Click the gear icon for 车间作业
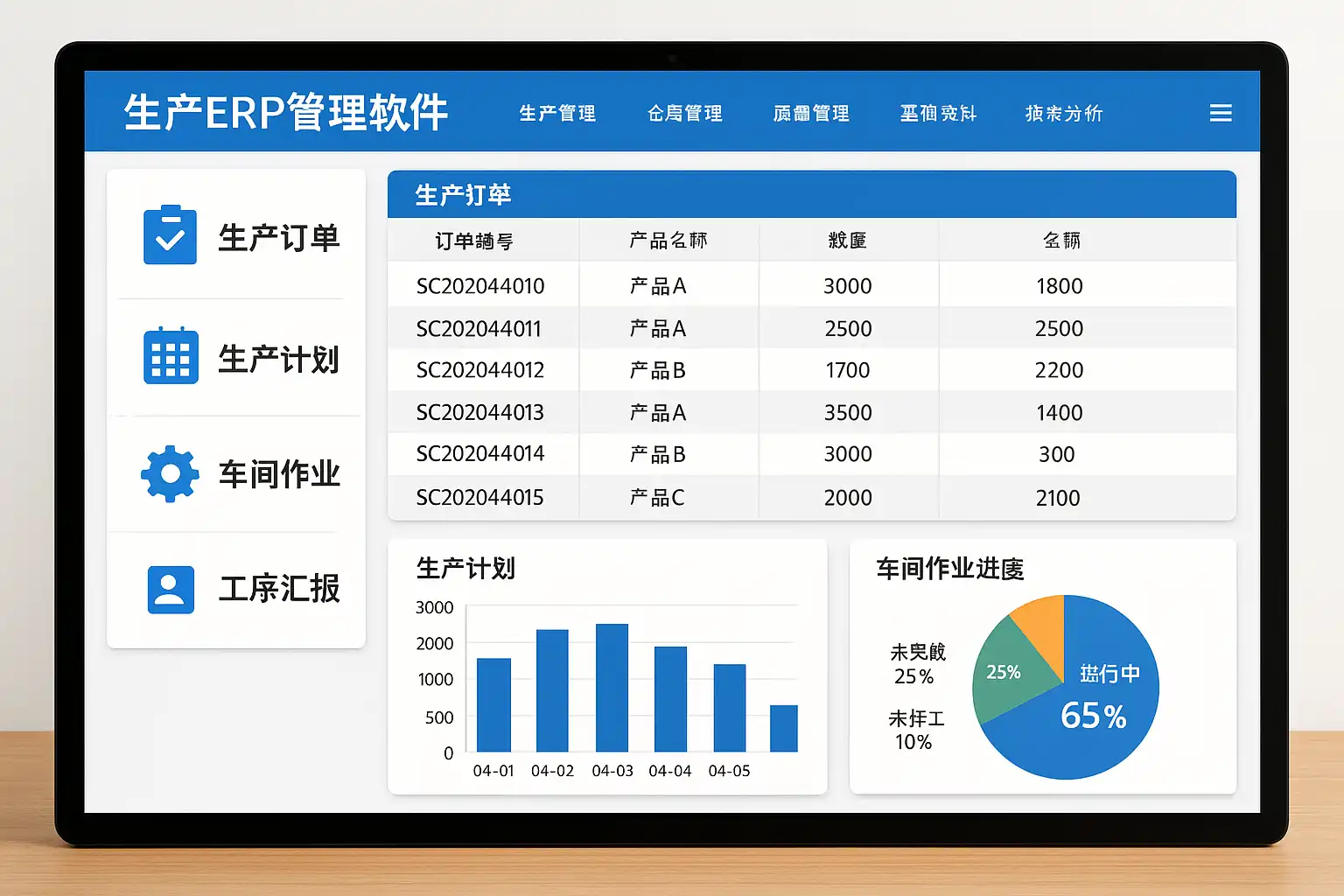Viewport: 1344px width, 896px height. click(170, 473)
